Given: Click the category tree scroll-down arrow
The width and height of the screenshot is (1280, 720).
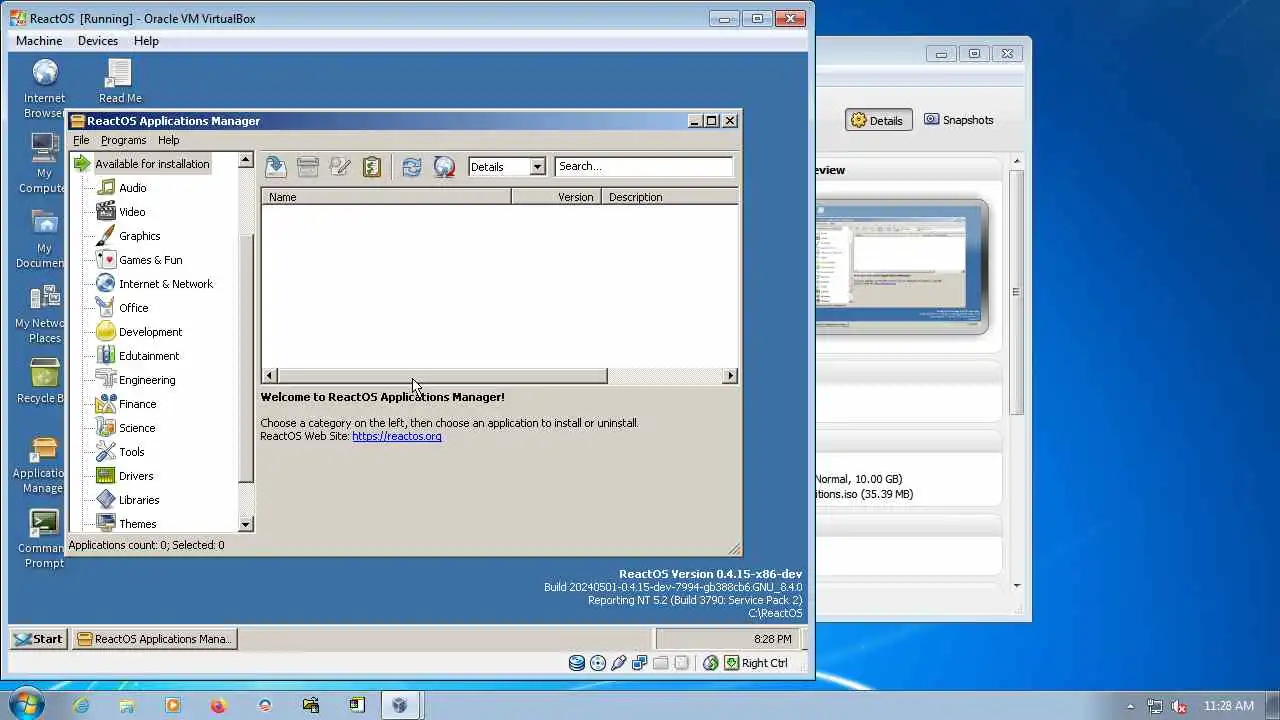Looking at the screenshot, I should point(246,524).
